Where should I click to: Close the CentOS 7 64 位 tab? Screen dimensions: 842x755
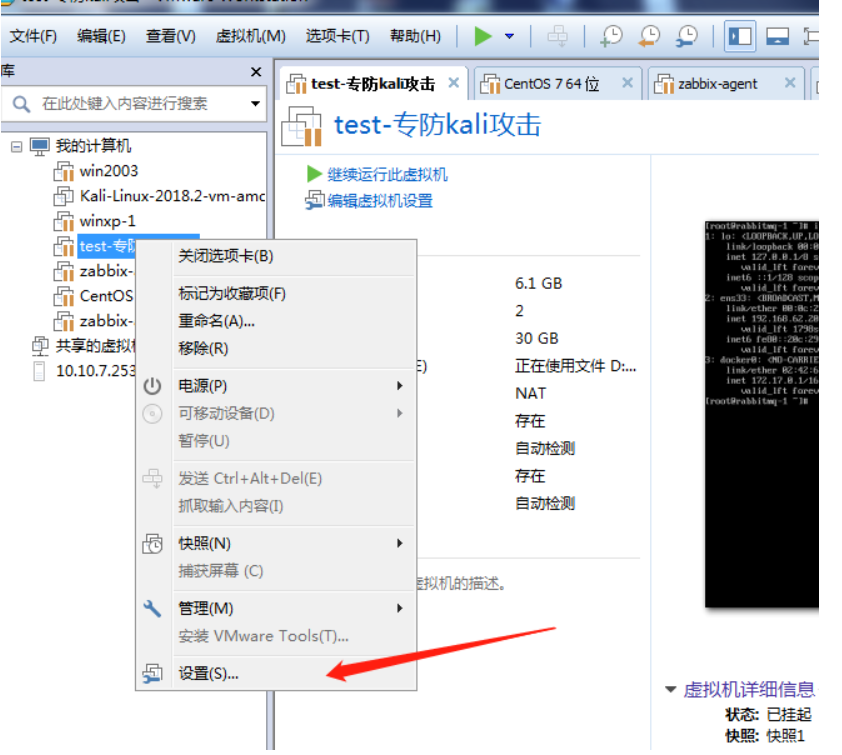pyautogui.click(x=627, y=83)
